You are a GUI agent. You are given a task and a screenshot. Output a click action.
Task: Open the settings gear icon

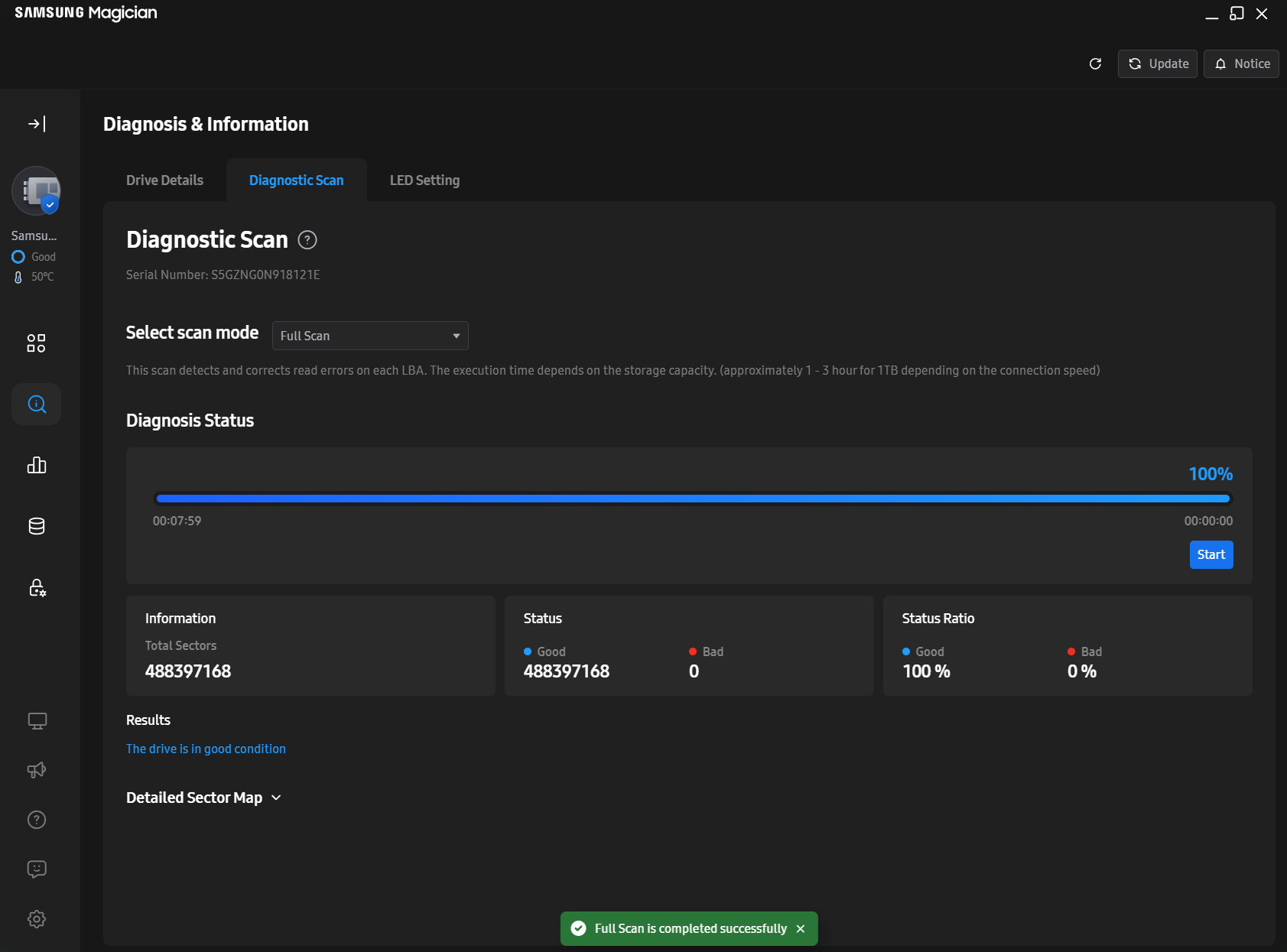click(x=37, y=919)
